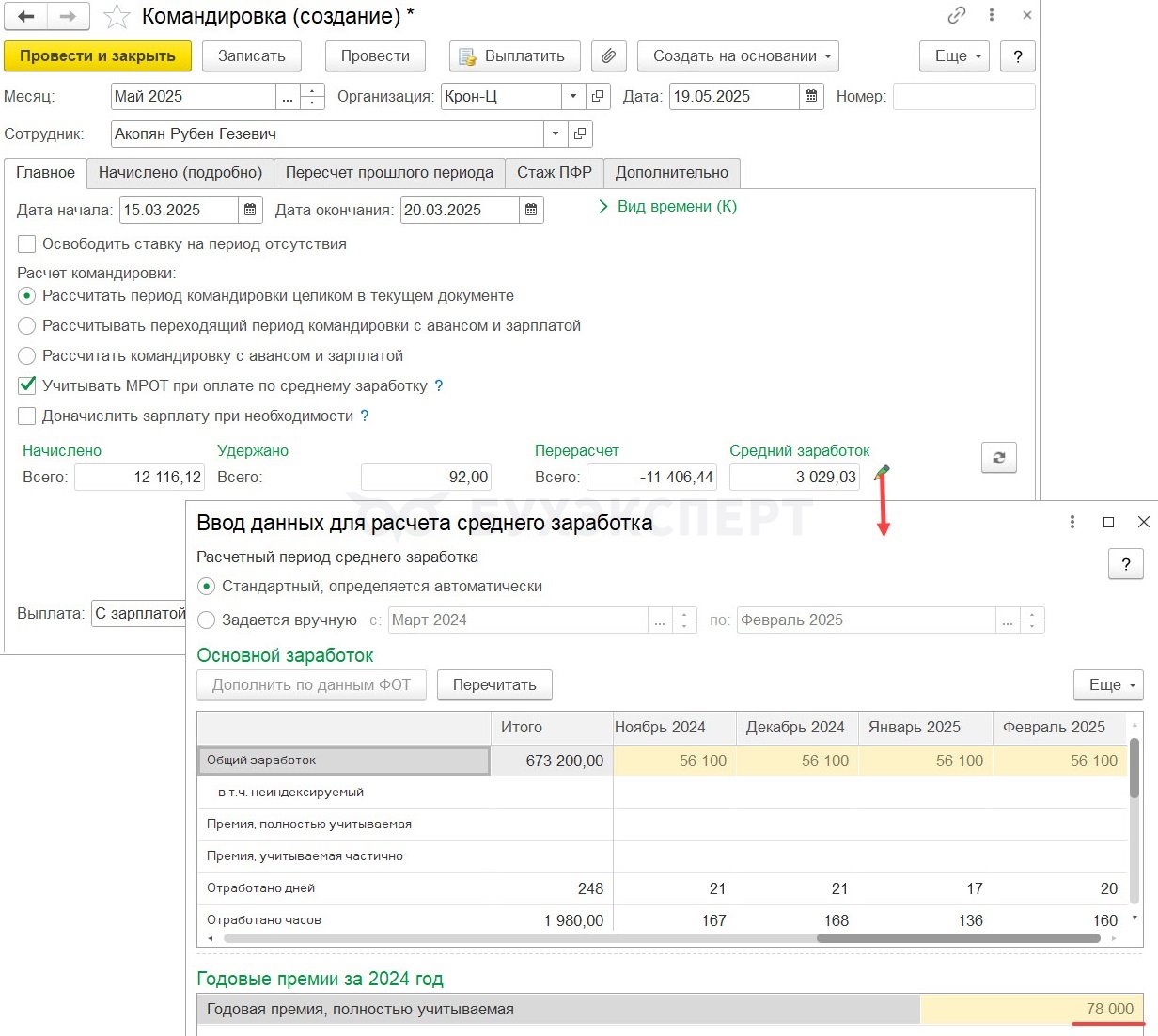Click Записать button

click(252, 56)
